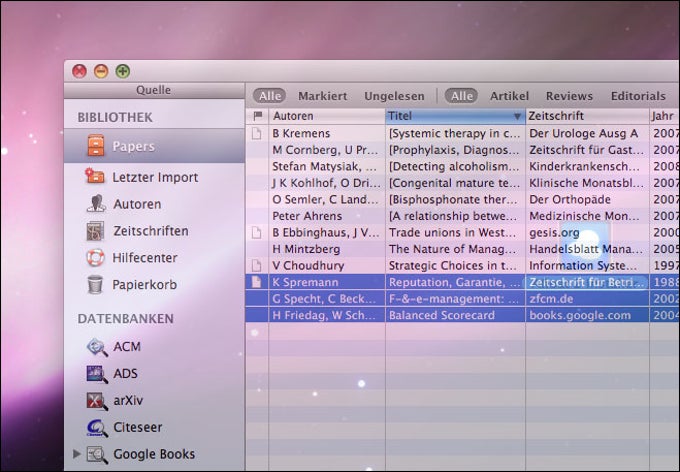The image size is (680, 472).
Task: Select the ADS database entry
Action: pyautogui.click(x=154, y=374)
